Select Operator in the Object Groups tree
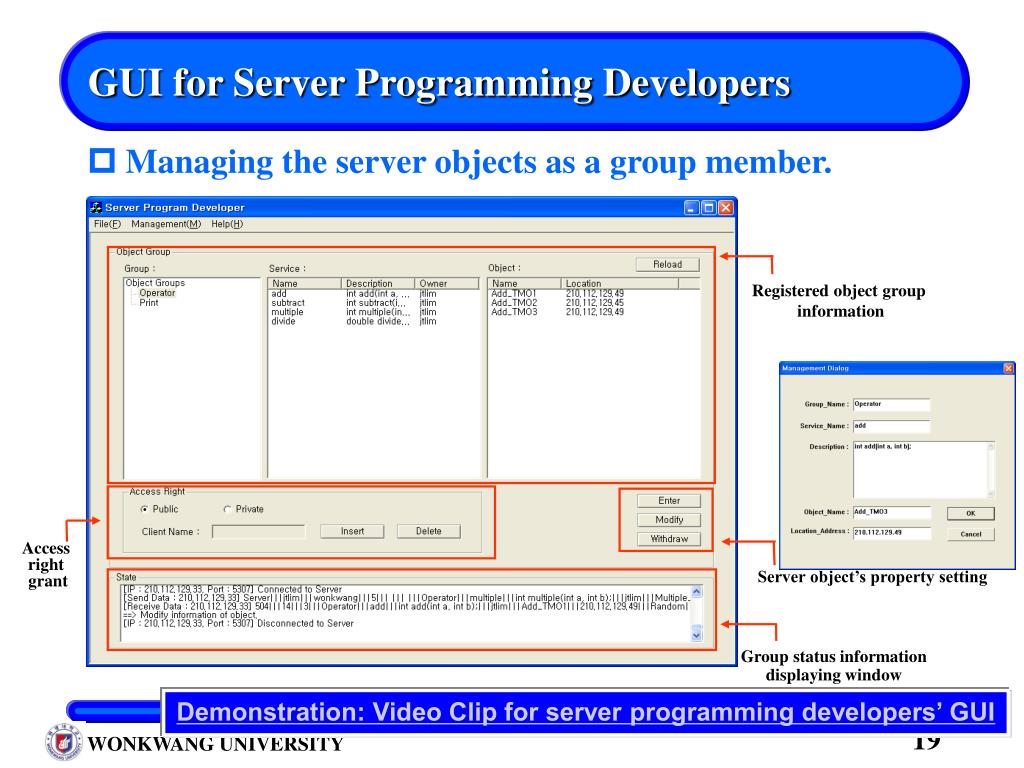 click(157, 293)
